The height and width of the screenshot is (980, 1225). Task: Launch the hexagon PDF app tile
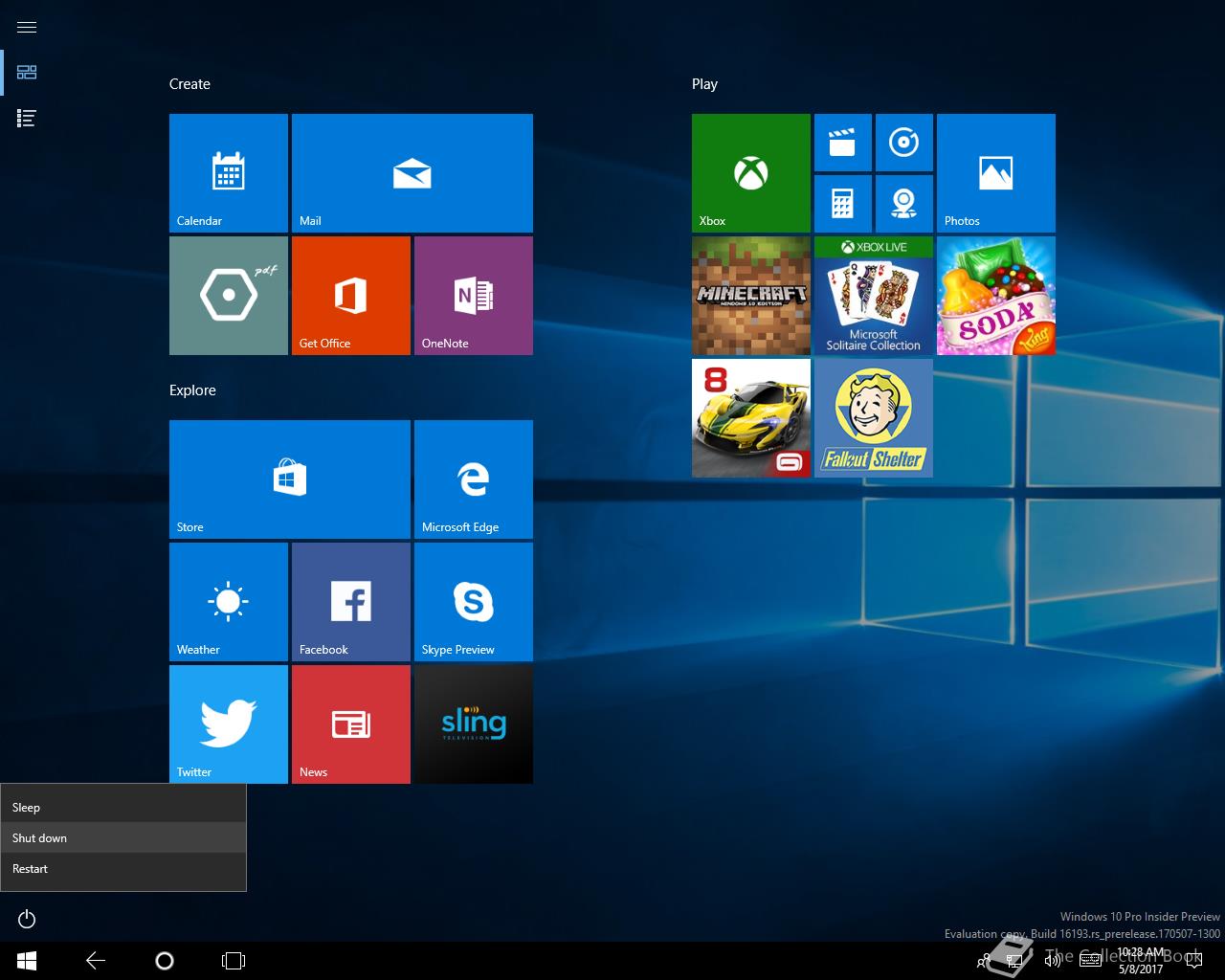point(229,296)
